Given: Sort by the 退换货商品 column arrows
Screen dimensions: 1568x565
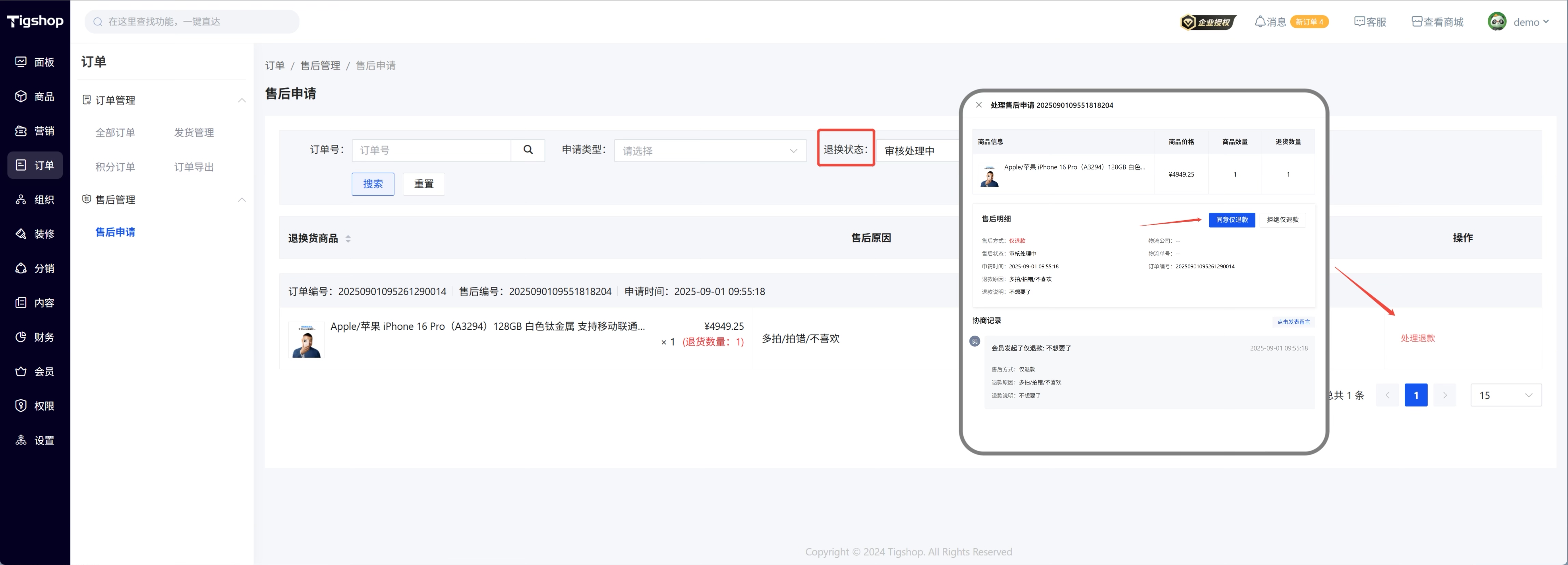Looking at the screenshot, I should pyautogui.click(x=348, y=238).
